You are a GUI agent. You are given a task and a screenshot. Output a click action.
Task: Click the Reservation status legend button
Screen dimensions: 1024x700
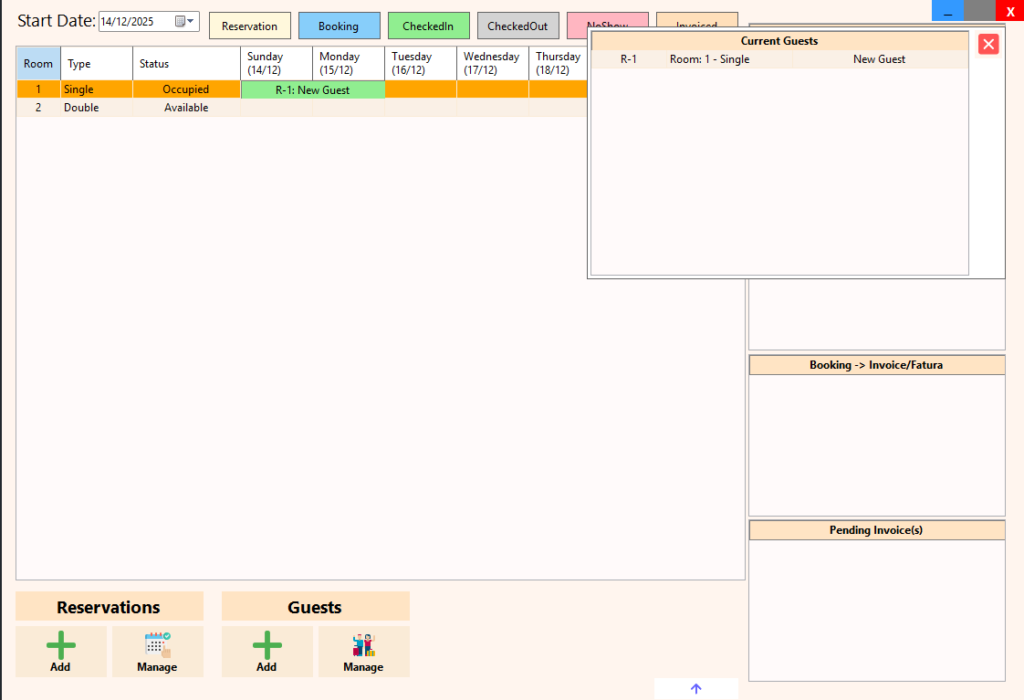point(249,26)
